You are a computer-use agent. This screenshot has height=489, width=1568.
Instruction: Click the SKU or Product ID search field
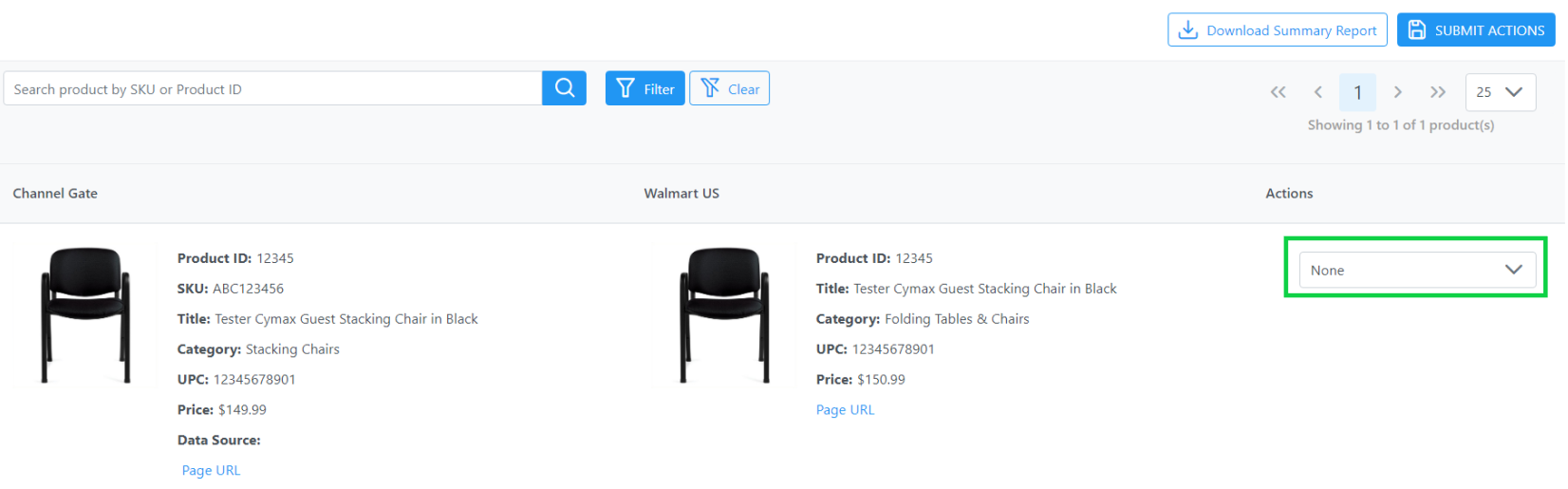(272, 88)
